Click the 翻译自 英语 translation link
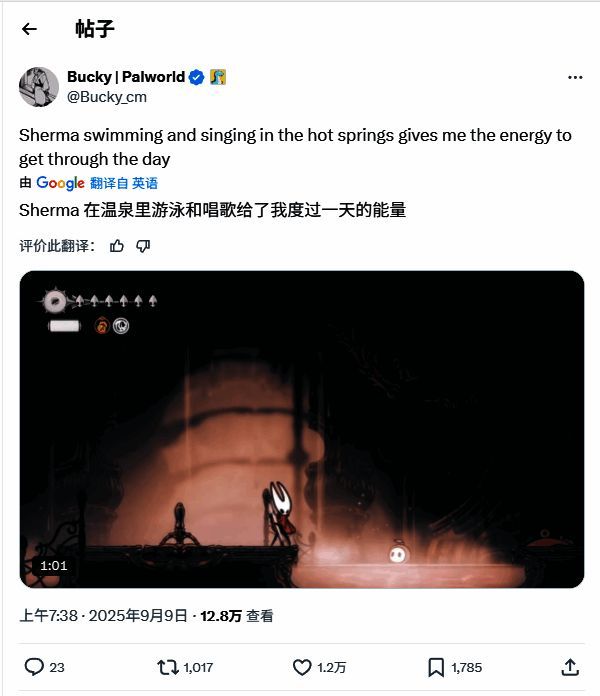Viewport: 600px width, 696px height. [124, 183]
